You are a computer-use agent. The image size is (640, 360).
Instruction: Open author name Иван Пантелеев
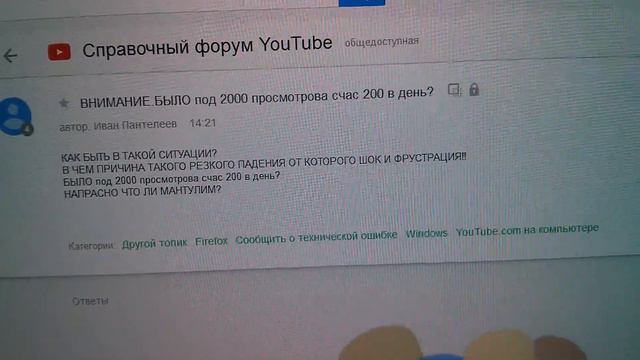(x=135, y=125)
